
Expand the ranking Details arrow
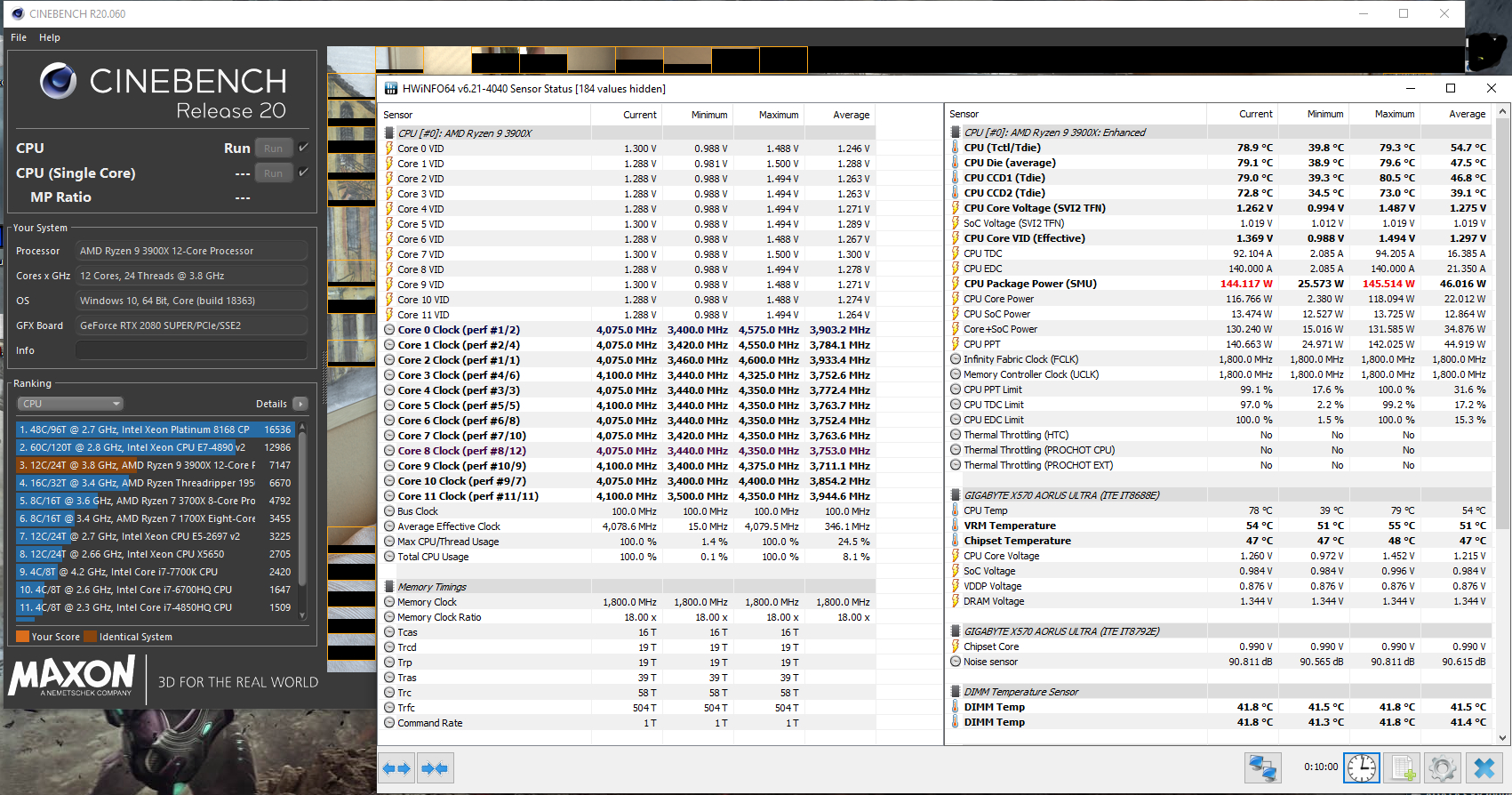pyautogui.click(x=300, y=404)
